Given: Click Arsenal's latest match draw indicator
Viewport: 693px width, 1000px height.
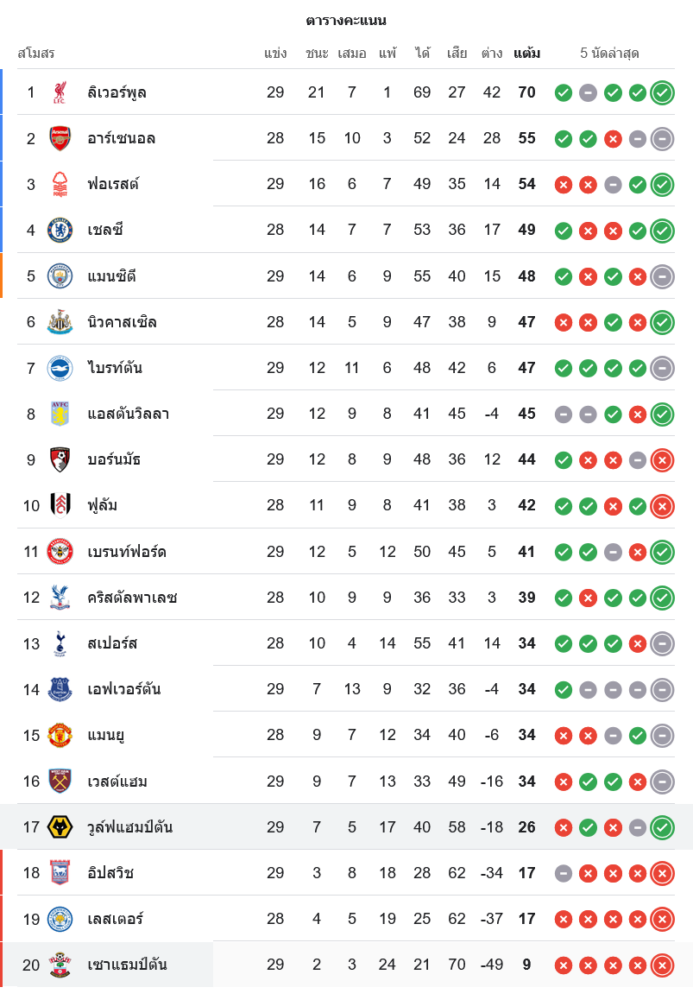Looking at the screenshot, I should click(x=662, y=139).
